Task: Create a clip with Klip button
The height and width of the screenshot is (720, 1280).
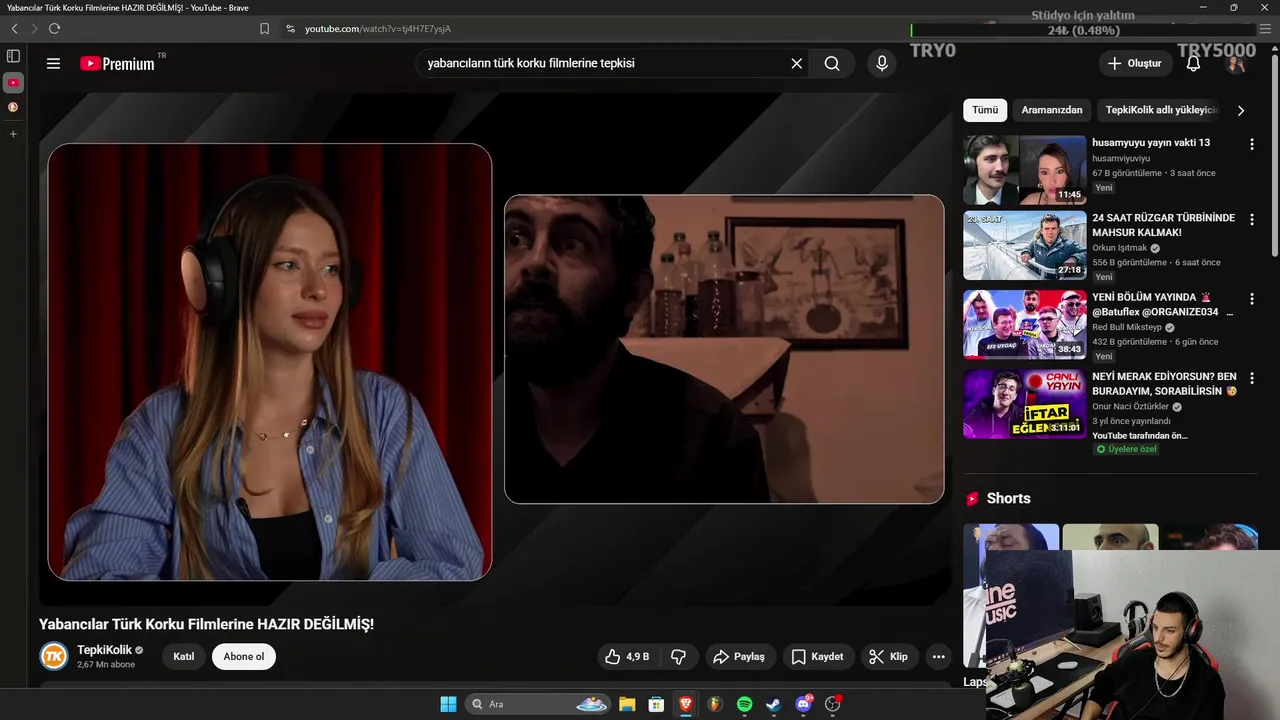Action: point(889,657)
